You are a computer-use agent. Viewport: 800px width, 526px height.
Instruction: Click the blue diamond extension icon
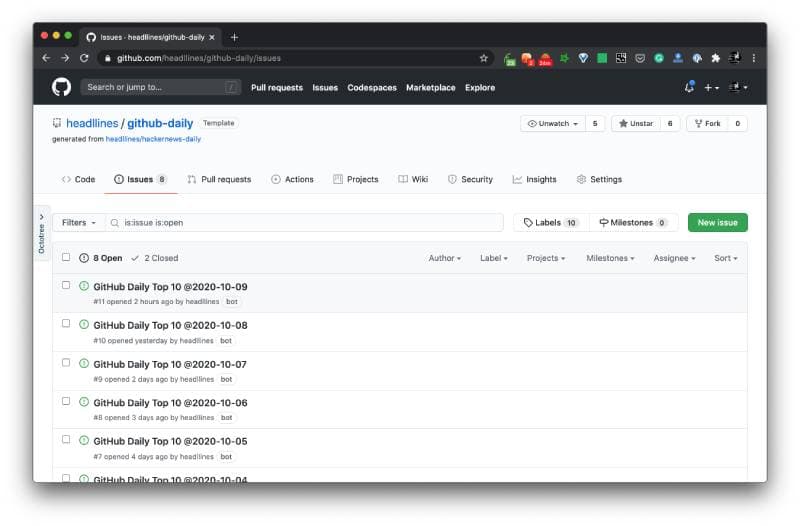(x=583, y=58)
